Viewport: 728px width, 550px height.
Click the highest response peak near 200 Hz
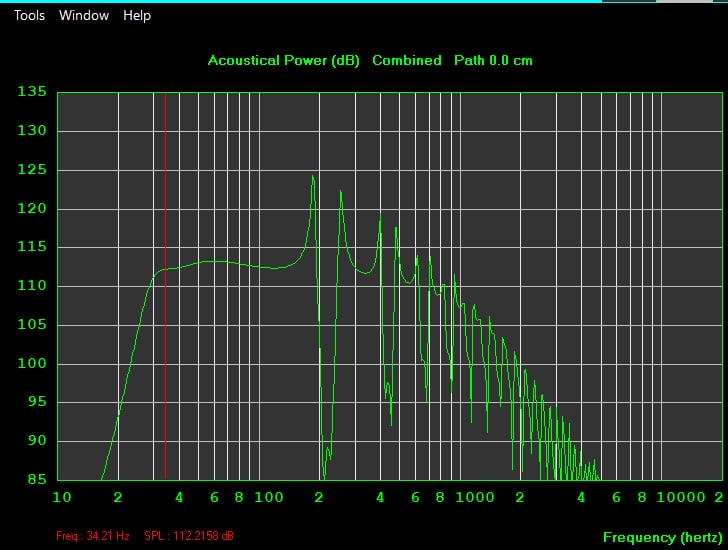click(313, 176)
